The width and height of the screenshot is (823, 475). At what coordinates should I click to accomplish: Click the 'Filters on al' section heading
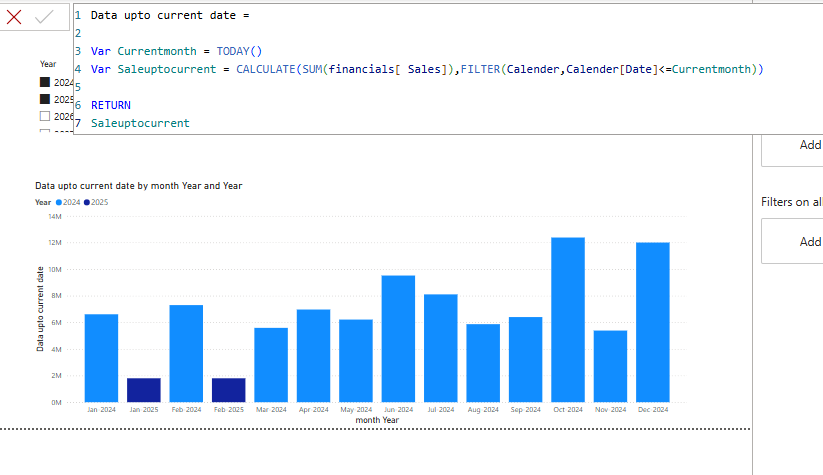pyautogui.click(x=792, y=202)
